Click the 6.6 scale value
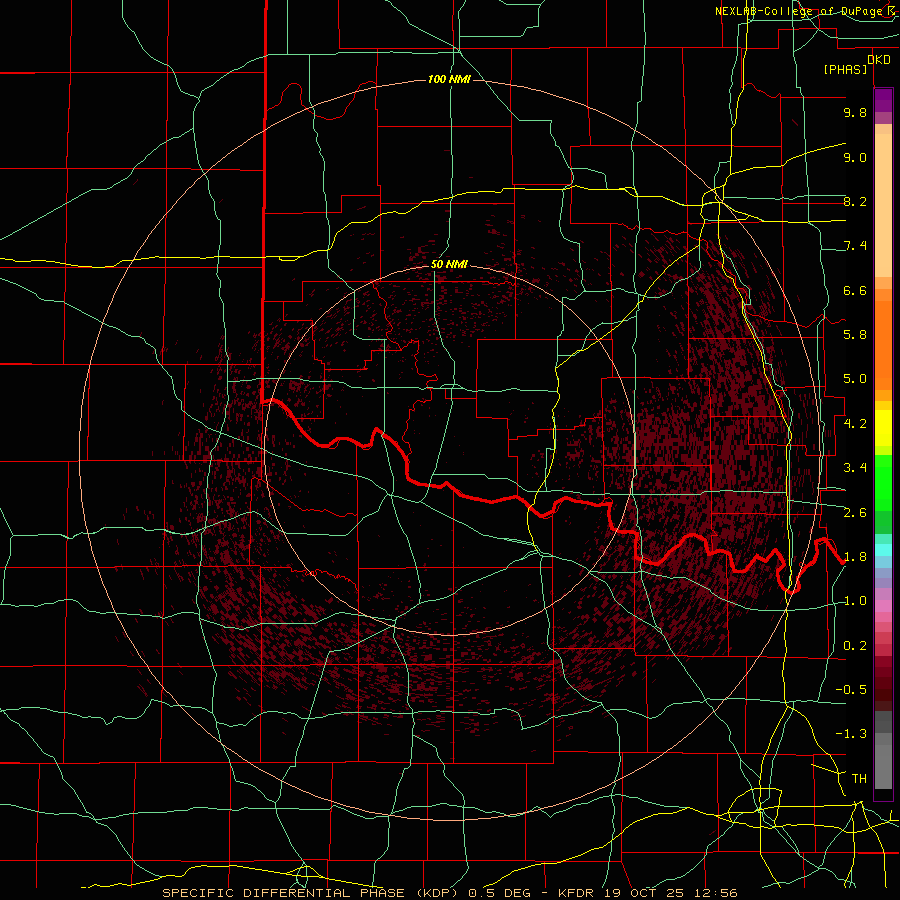 tap(855, 290)
